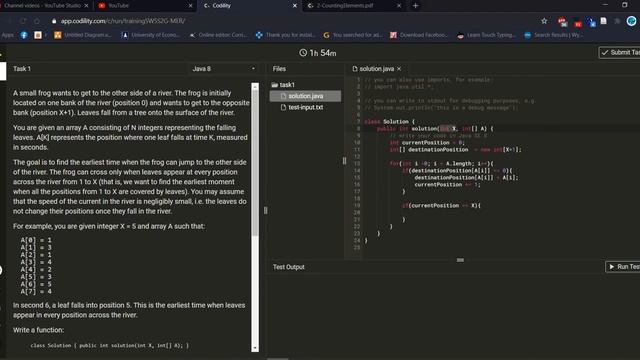Open the Learn Touch Typing bookmark

click(486, 35)
